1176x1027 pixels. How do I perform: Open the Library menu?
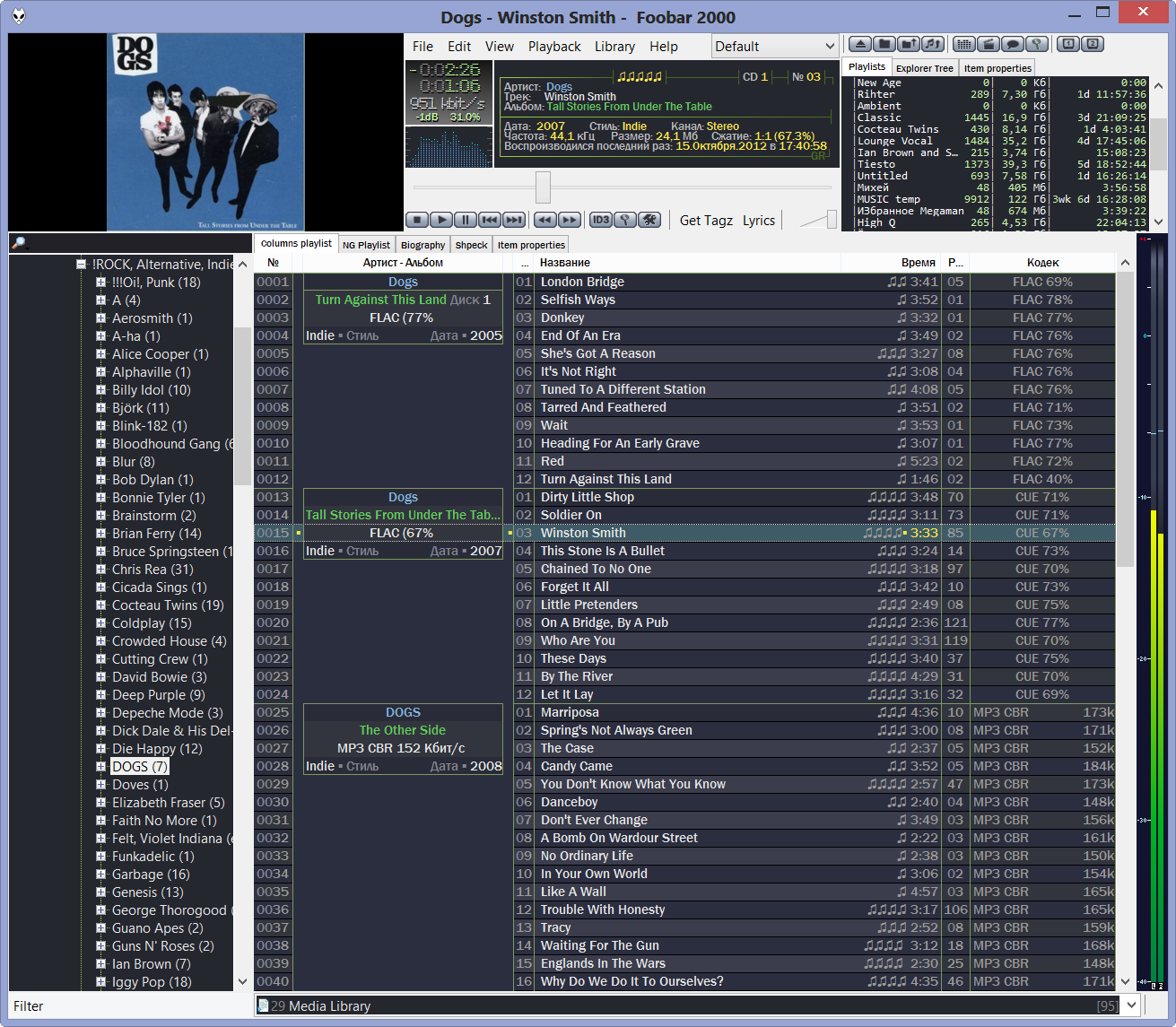tap(614, 47)
